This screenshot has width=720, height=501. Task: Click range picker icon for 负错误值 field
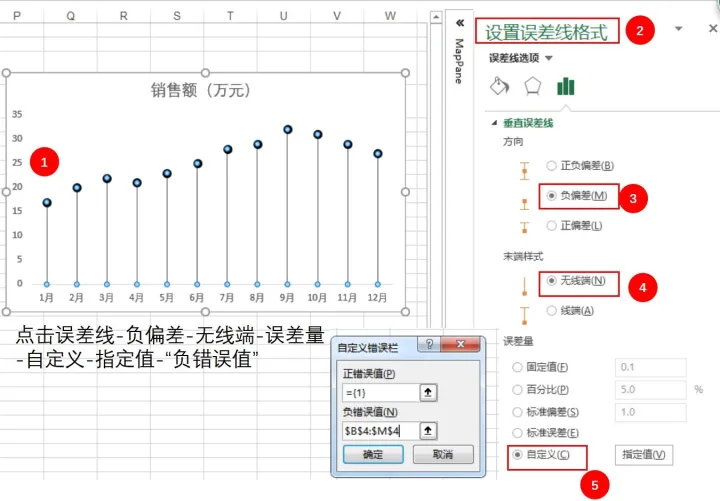point(428,430)
